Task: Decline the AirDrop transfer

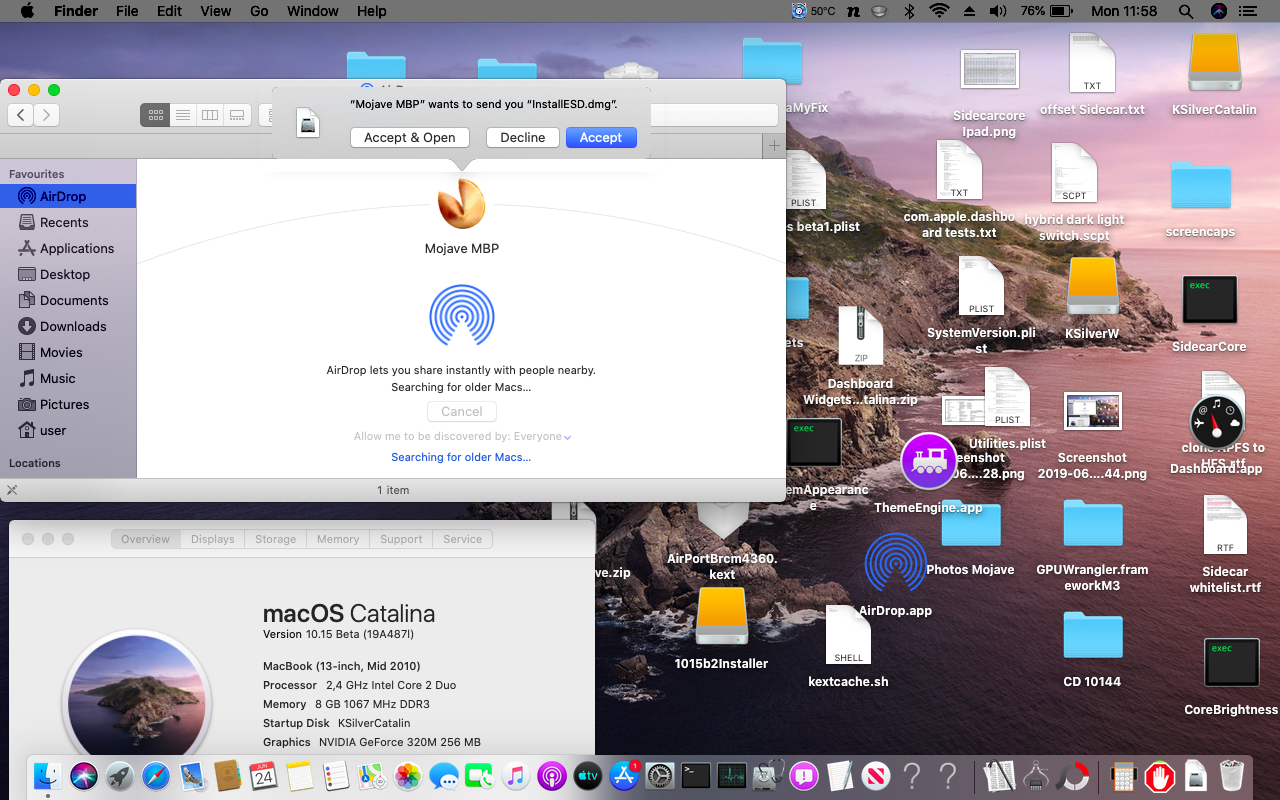Action: click(x=522, y=138)
